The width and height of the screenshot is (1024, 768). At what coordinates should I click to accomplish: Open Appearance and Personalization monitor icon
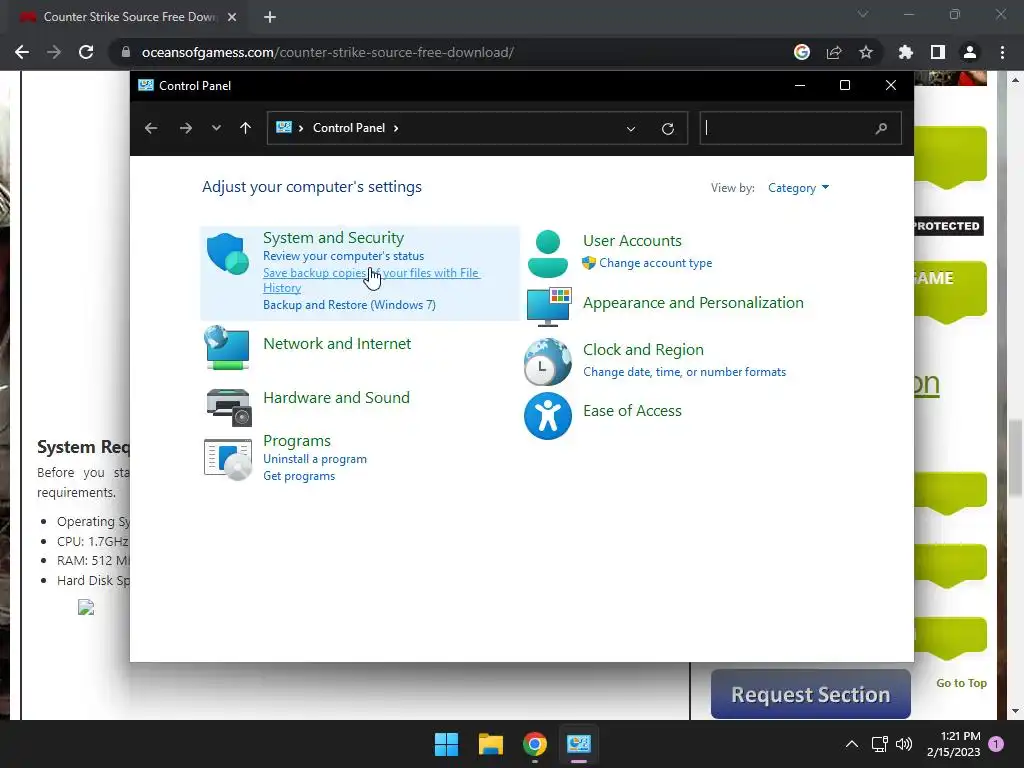pyautogui.click(x=549, y=306)
